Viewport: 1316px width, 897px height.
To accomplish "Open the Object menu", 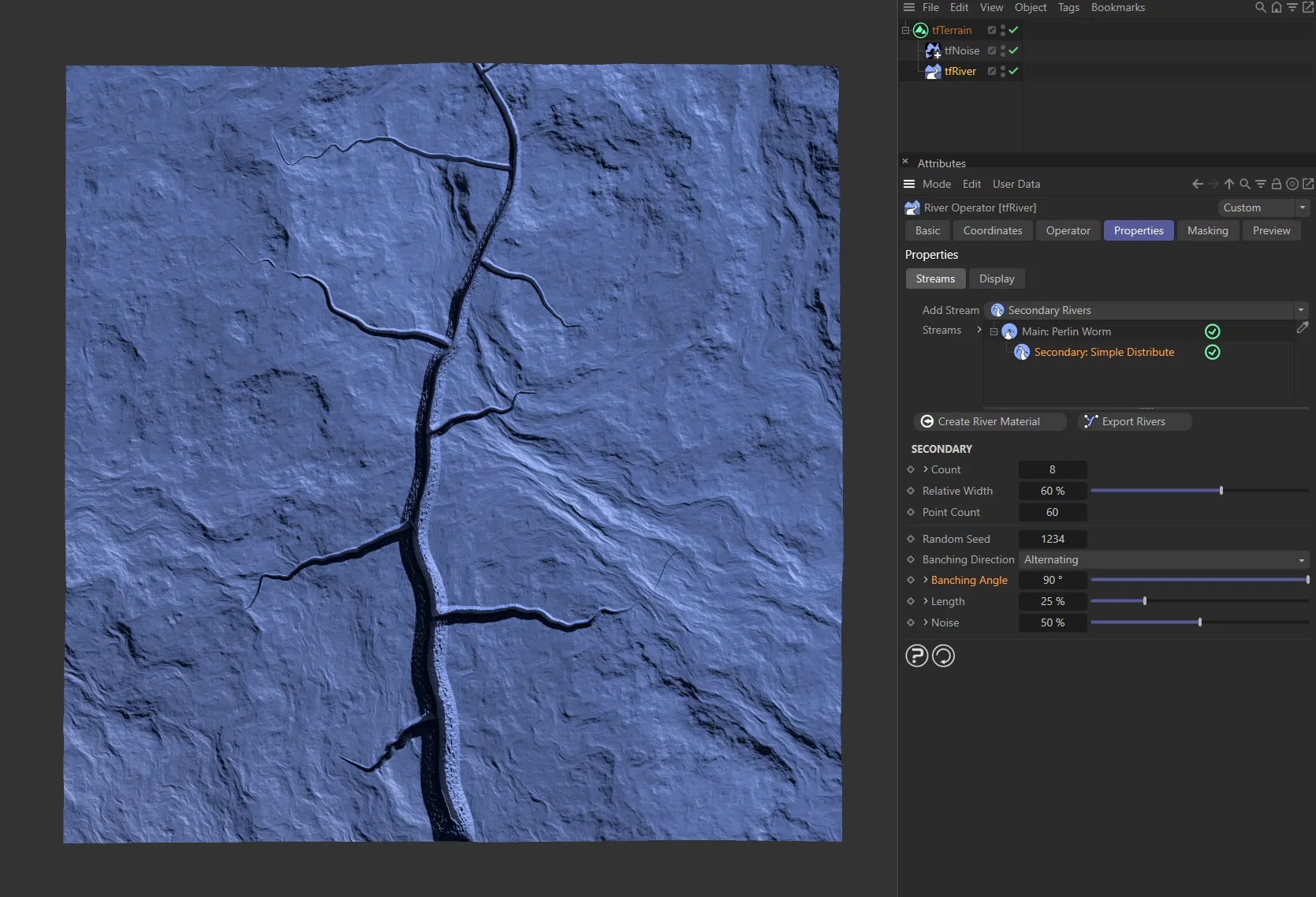I will click(1030, 7).
